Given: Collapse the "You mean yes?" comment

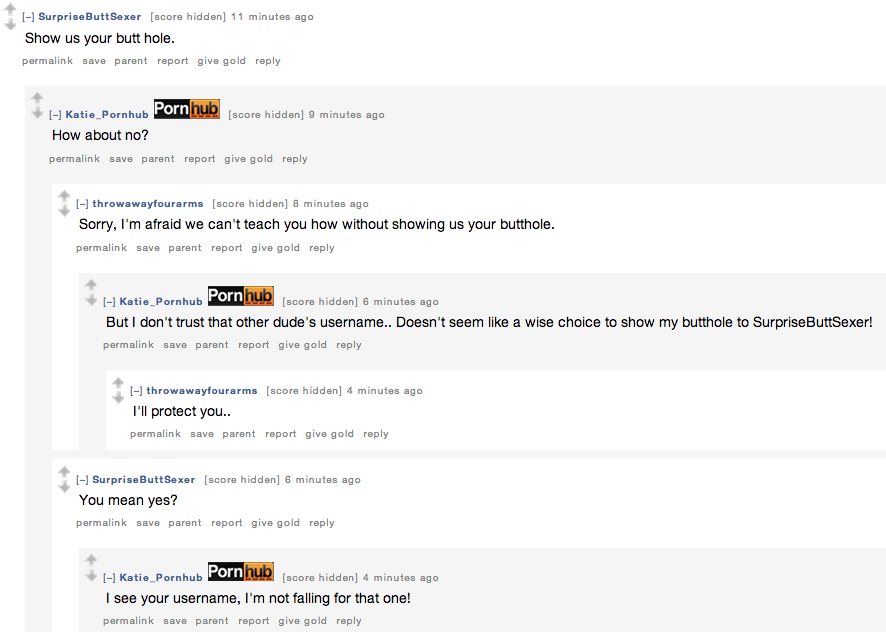Looking at the screenshot, I should [x=82, y=479].
